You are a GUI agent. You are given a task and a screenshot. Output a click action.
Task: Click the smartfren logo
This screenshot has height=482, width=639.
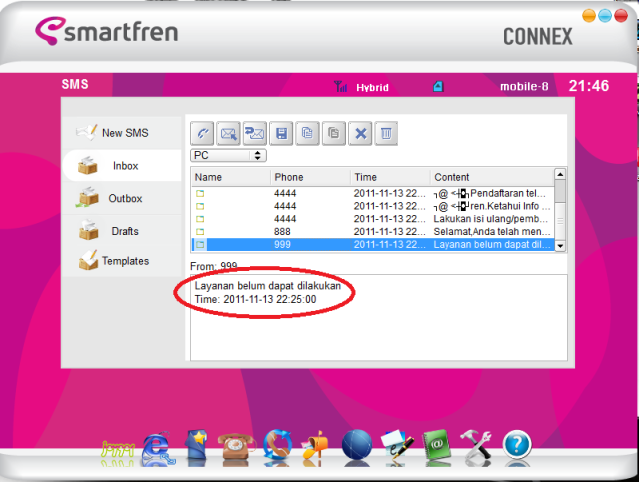coord(107,31)
